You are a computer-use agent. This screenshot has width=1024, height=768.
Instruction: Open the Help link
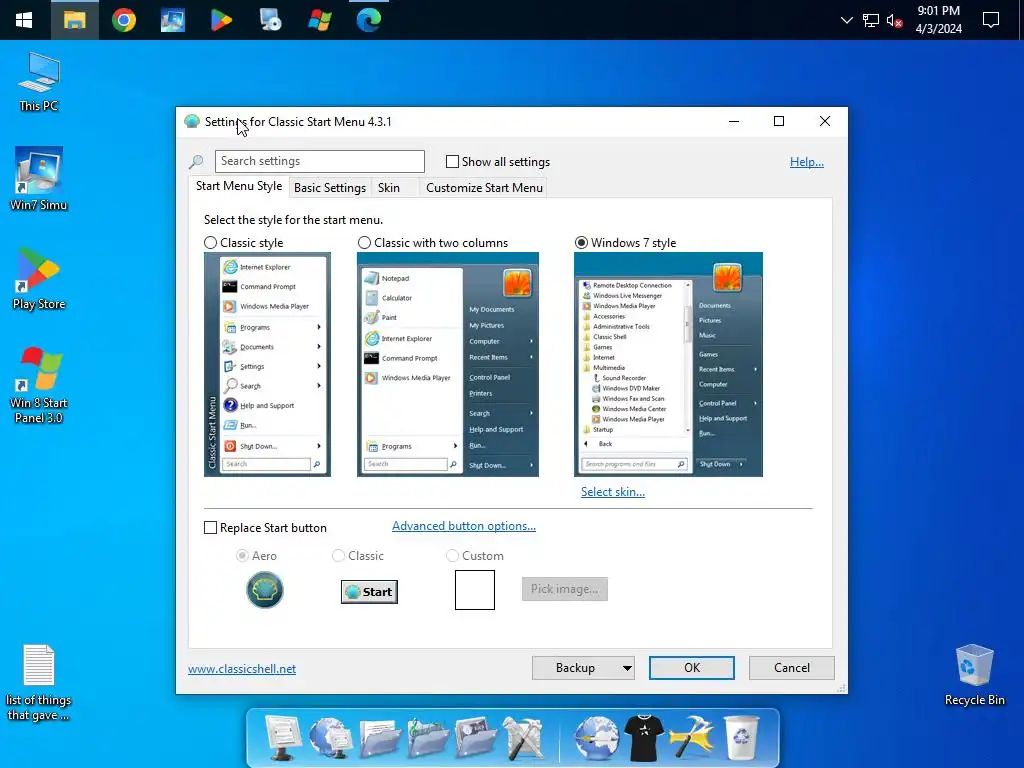807,162
